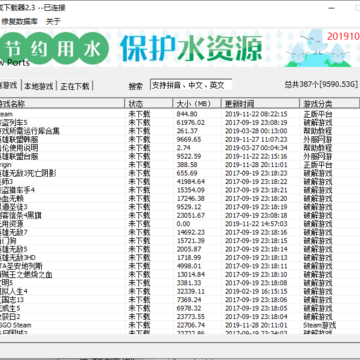Select the size cell 22706.74
The width and height of the screenshot is (360, 360).
(190, 325)
